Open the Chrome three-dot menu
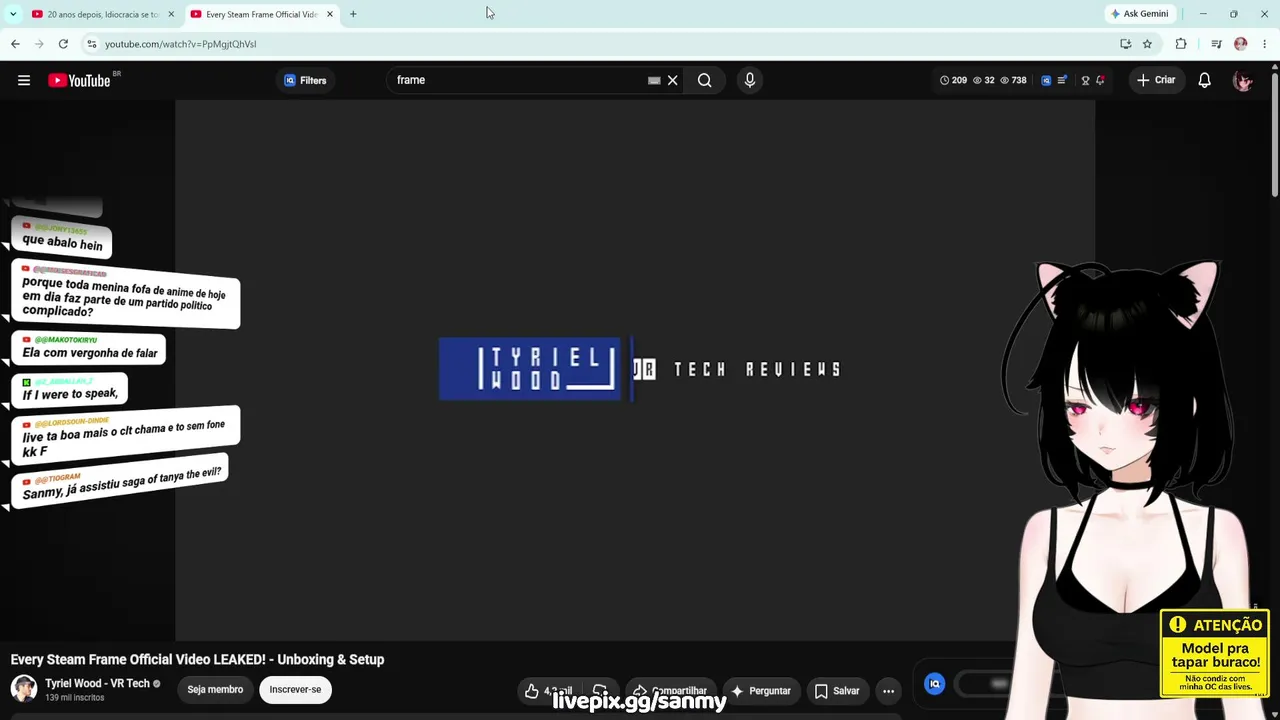Viewport: 1280px width, 720px height. point(1265,44)
